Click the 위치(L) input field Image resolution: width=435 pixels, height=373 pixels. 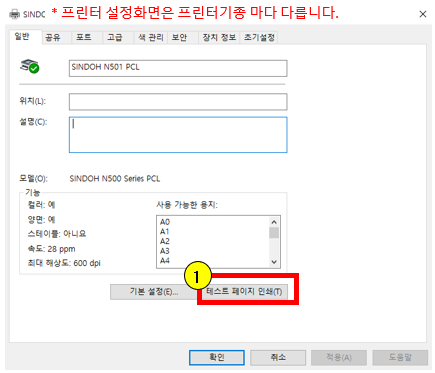178,102
